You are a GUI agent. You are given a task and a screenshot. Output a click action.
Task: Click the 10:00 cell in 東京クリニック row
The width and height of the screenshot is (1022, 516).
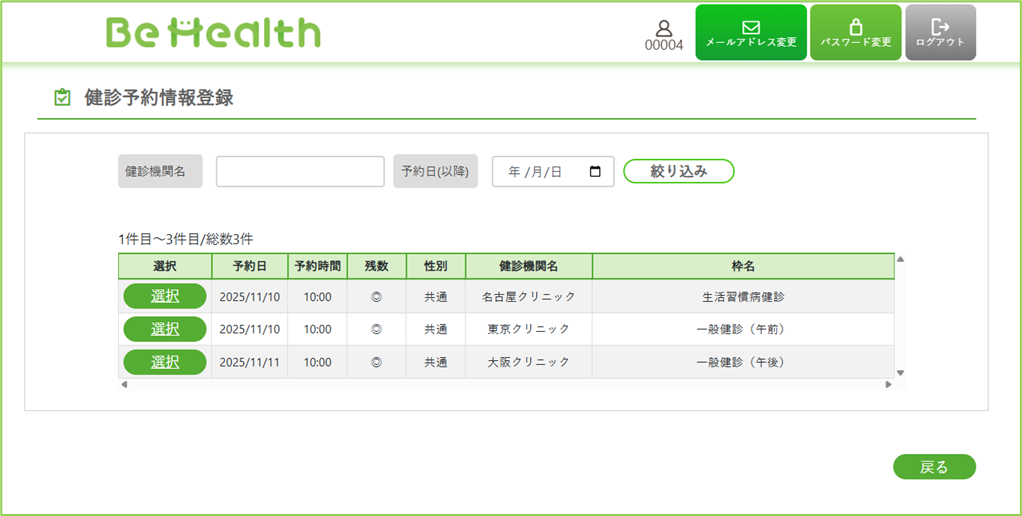click(317, 329)
